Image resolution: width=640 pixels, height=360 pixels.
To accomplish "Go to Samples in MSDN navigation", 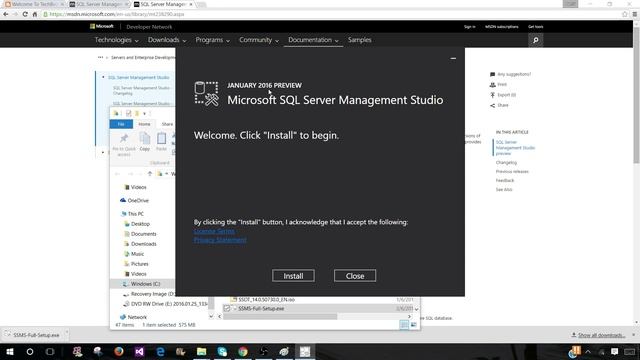I will (360, 40).
